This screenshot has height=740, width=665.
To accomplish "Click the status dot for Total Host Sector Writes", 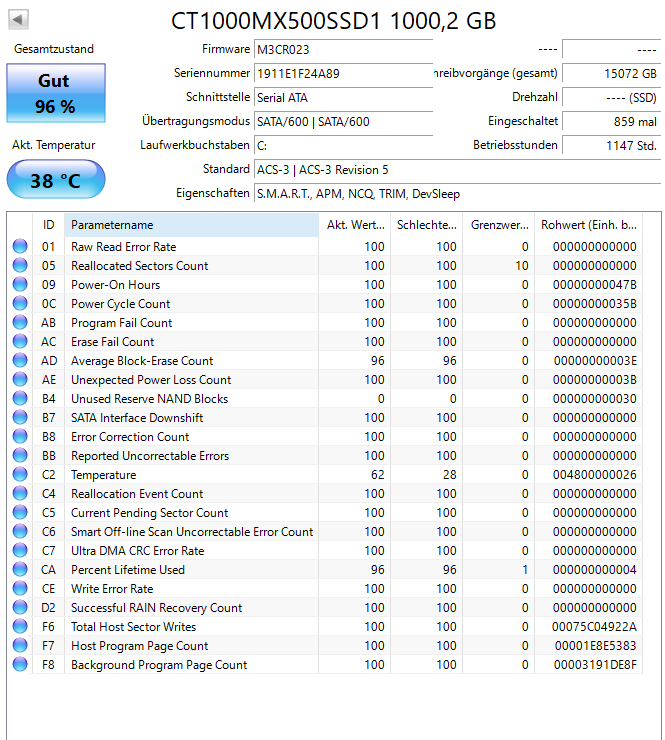I will [x=20, y=626].
